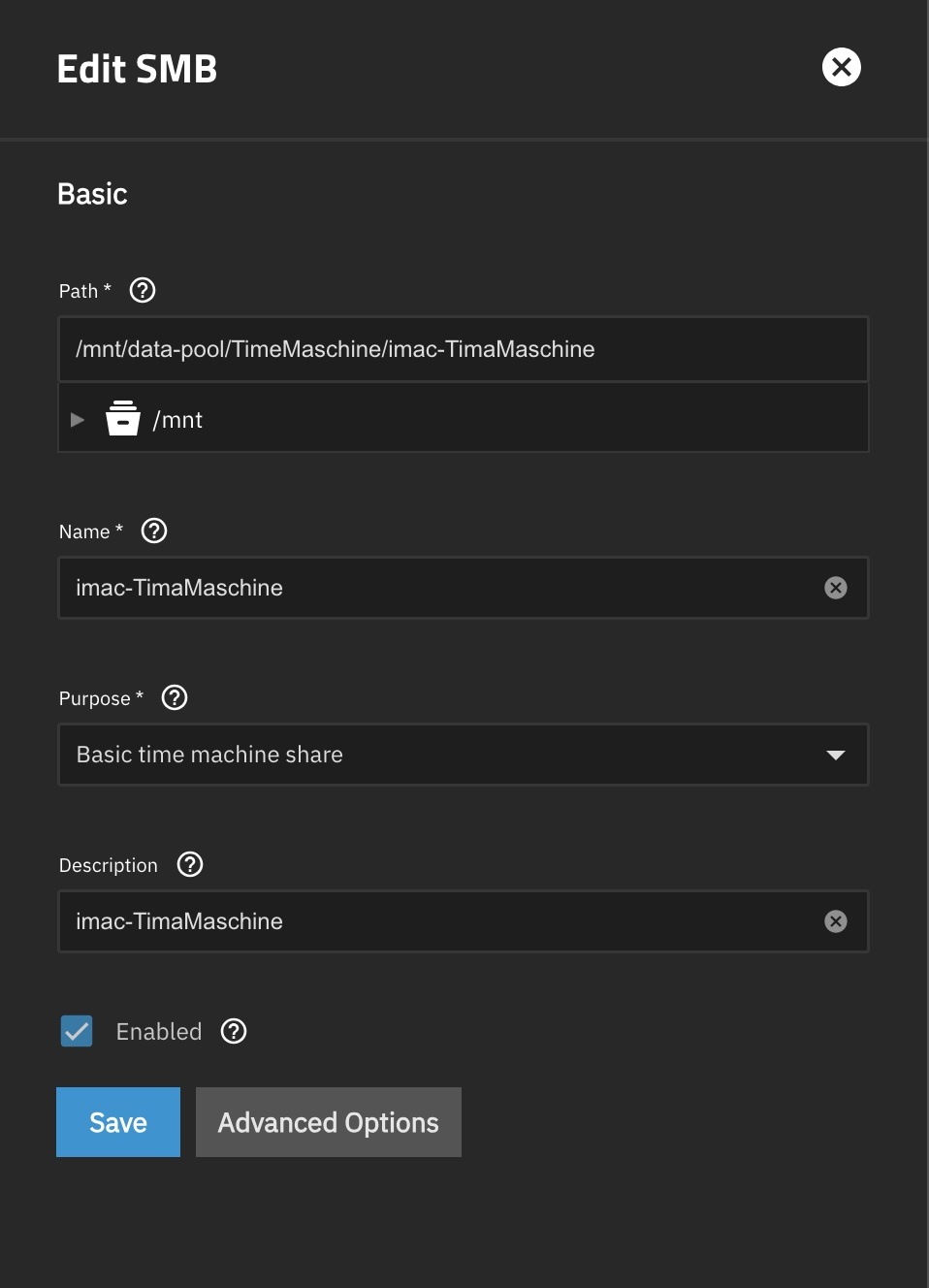Open help tooltip for Name field
929x1288 pixels.
[154, 531]
